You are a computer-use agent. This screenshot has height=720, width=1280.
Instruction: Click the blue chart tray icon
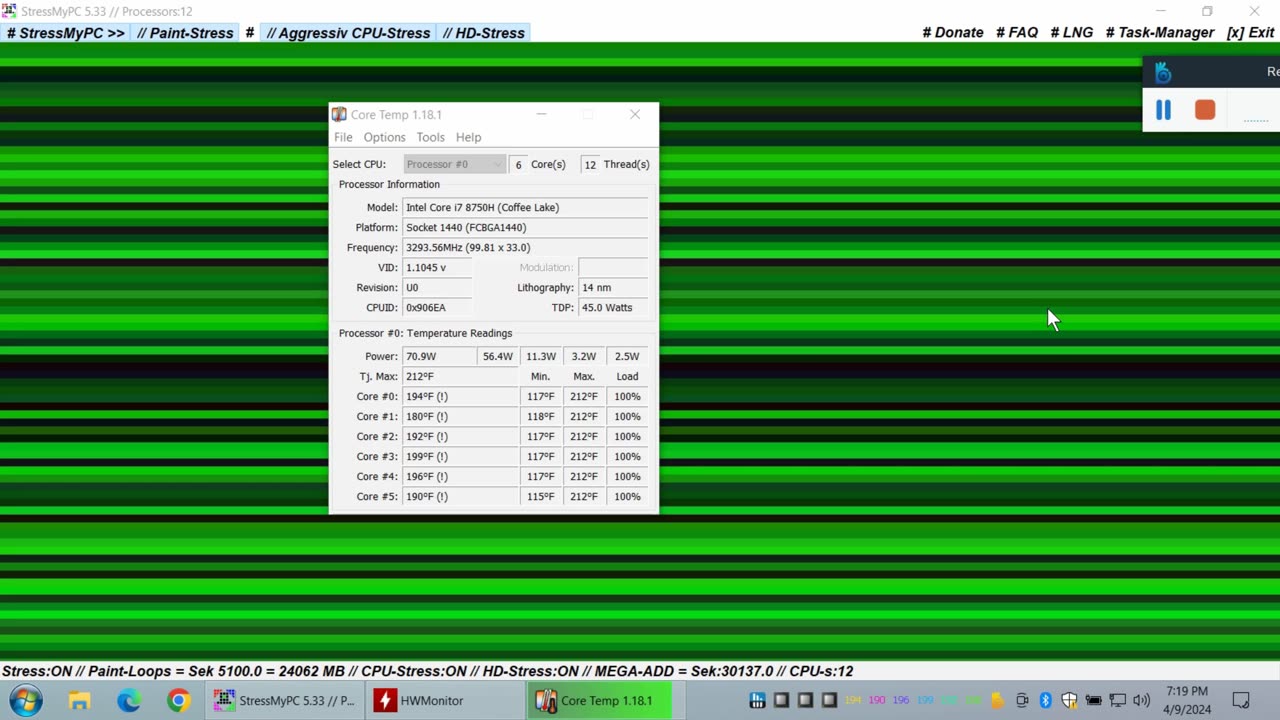[x=757, y=700]
